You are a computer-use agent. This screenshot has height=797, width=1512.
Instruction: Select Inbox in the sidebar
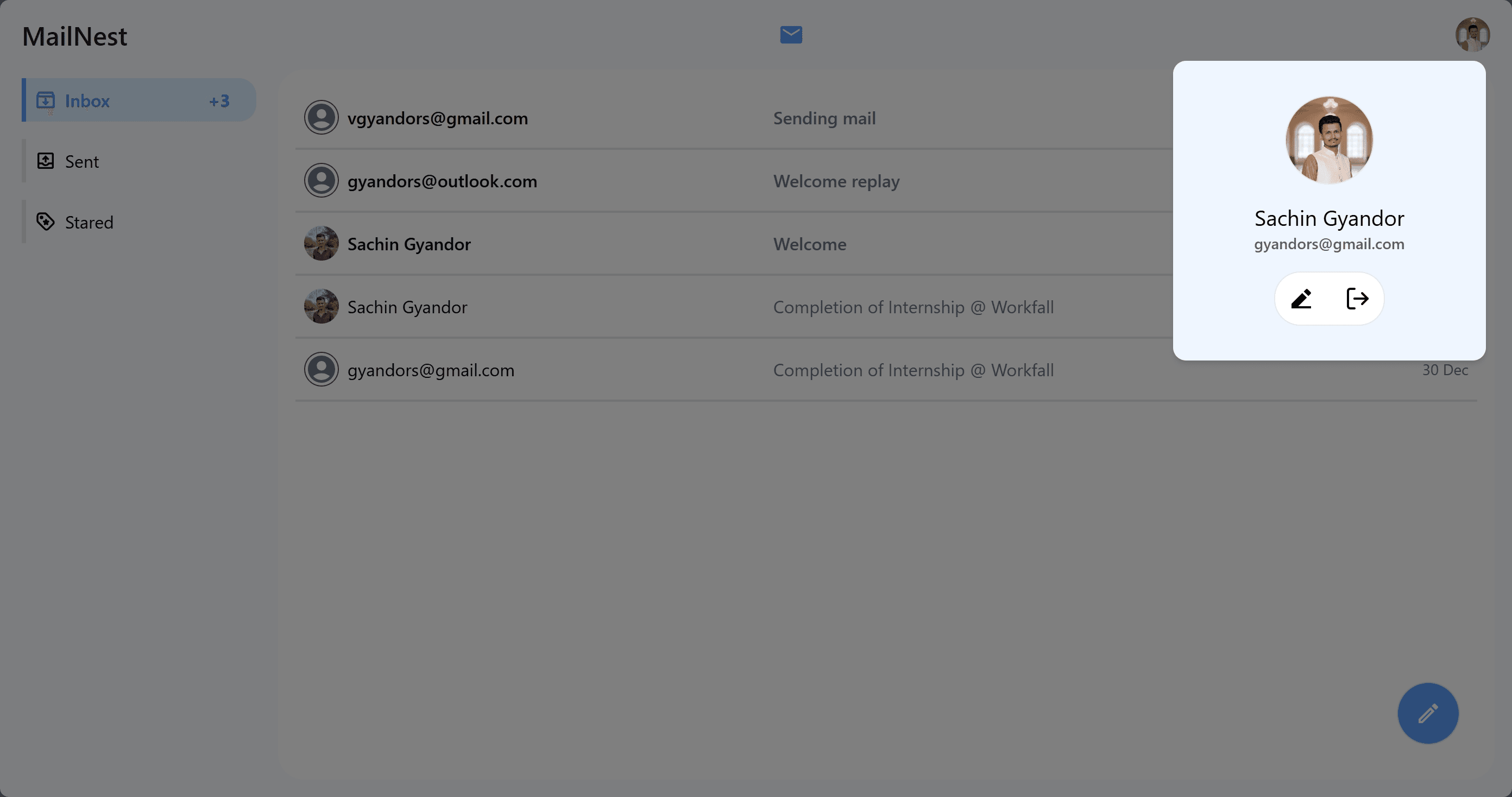pos(87,100)
